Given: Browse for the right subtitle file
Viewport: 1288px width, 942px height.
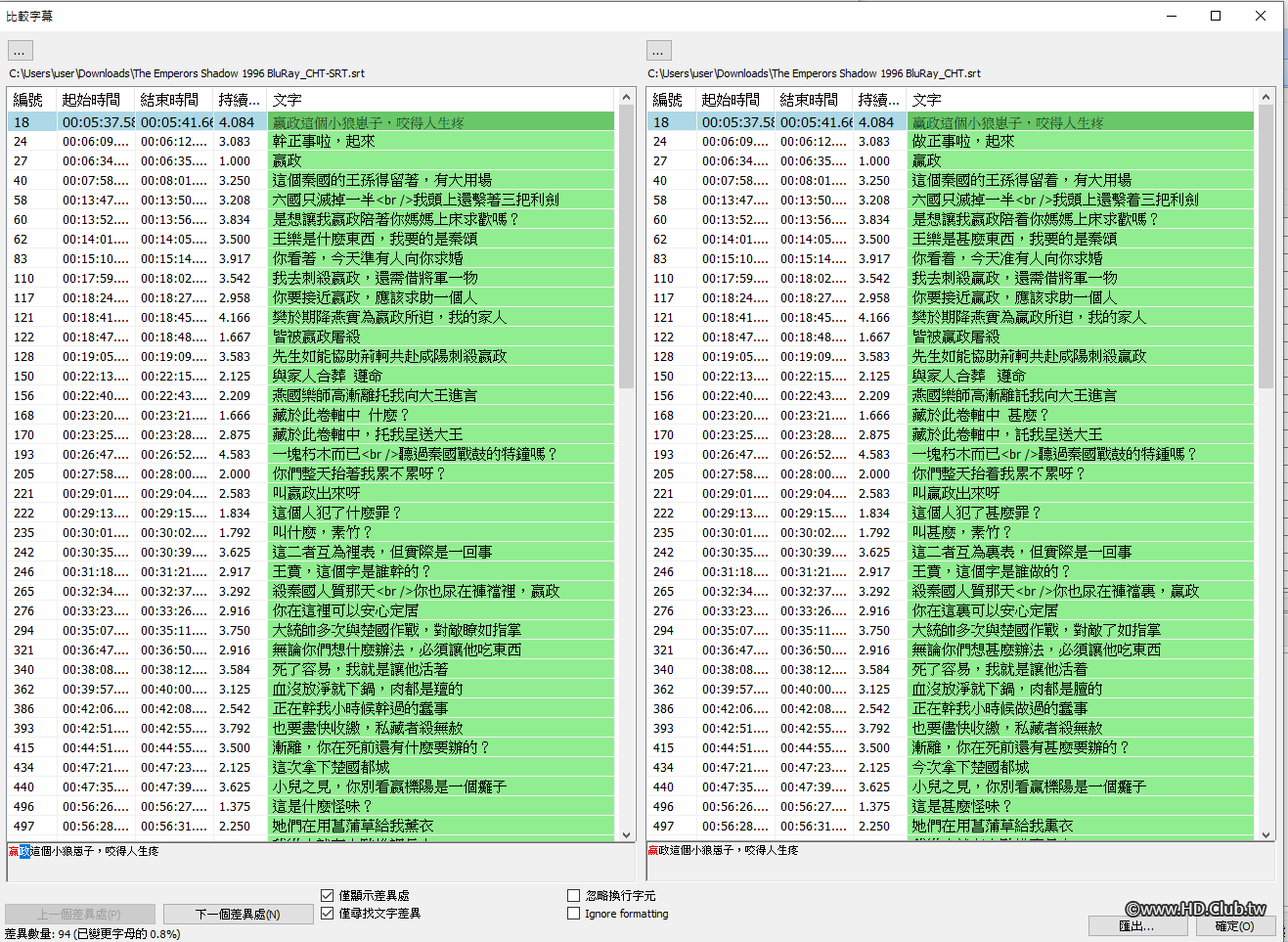Looking at the screenshot, I should 658,50.
